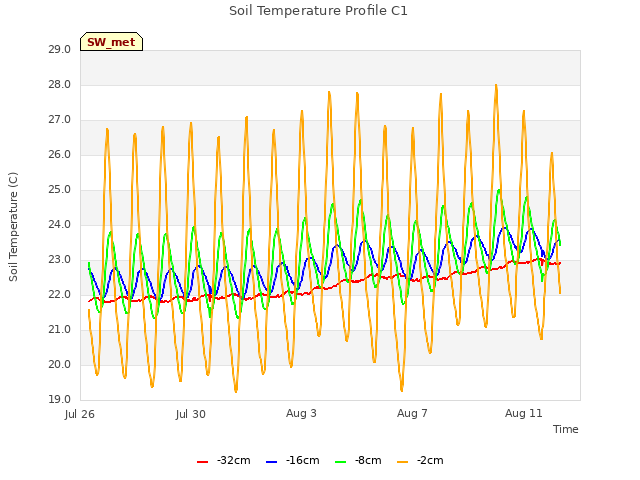Screen dimensions: 640x480
Task: Click the highest green peak near 25.0
Action: pyautogui.click(x=499, y=191)
